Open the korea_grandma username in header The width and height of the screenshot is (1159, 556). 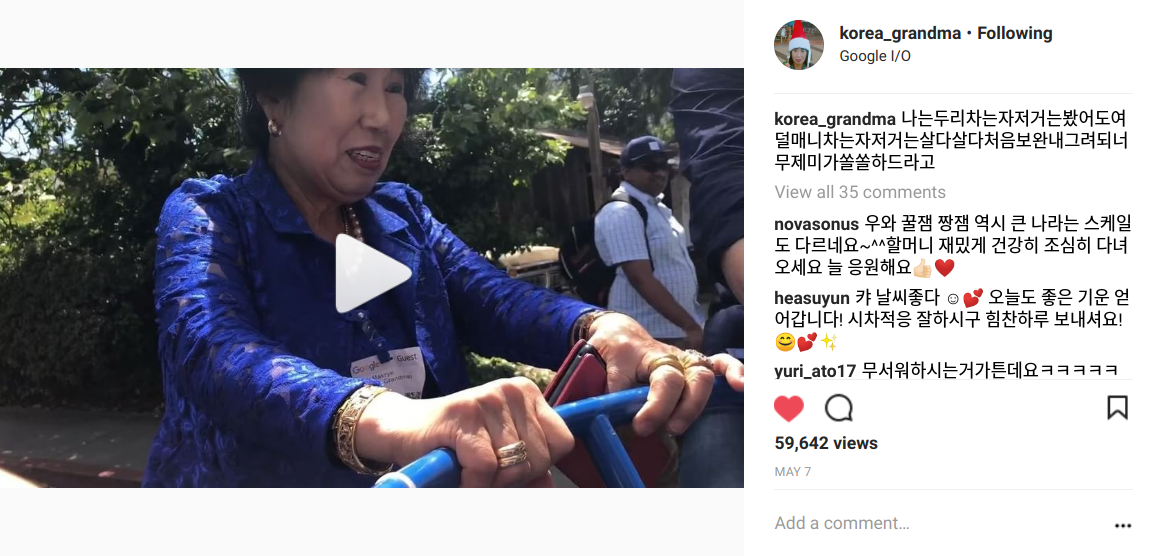900,33
